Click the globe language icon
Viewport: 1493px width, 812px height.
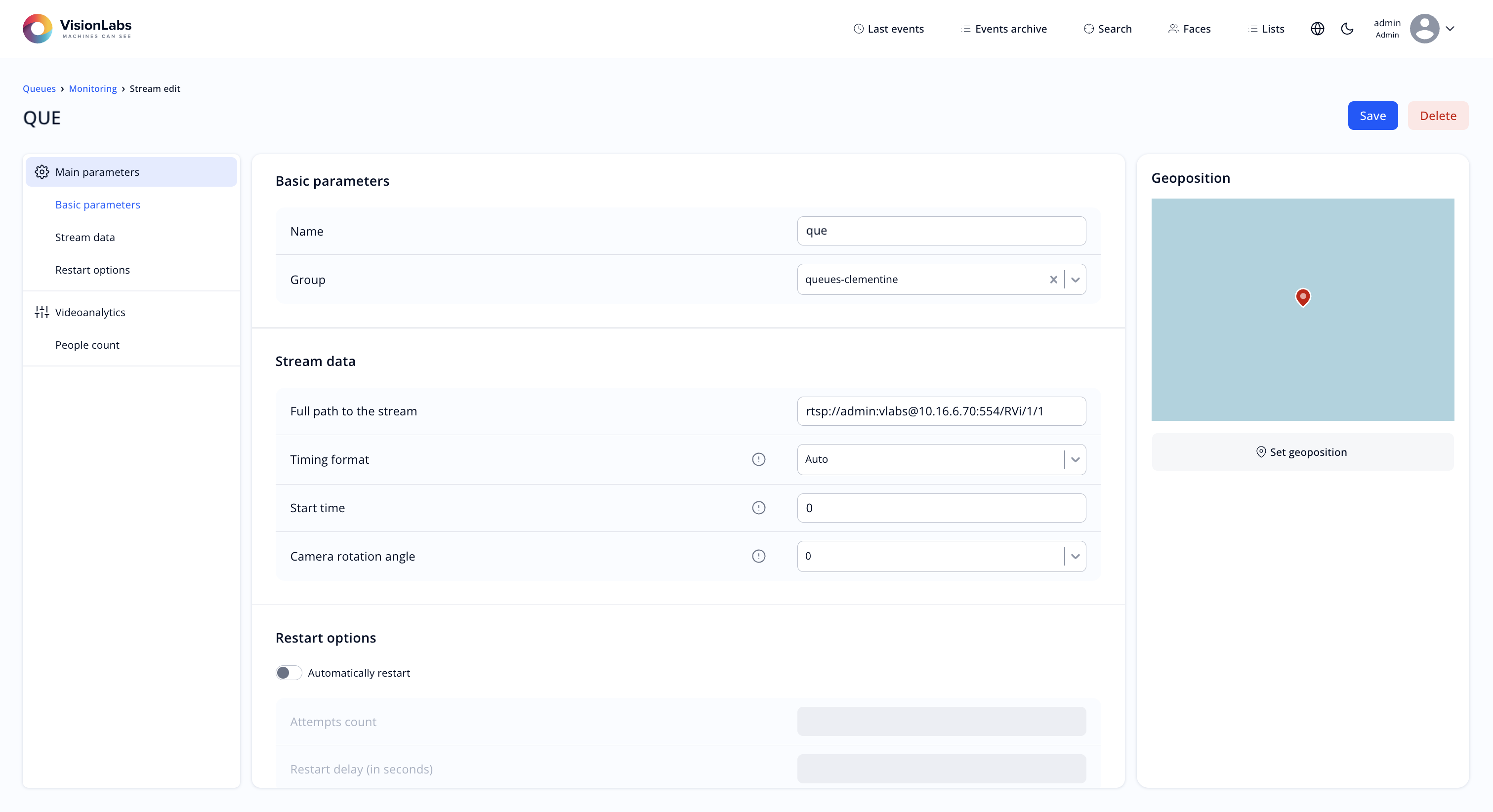pos(1317,29)
